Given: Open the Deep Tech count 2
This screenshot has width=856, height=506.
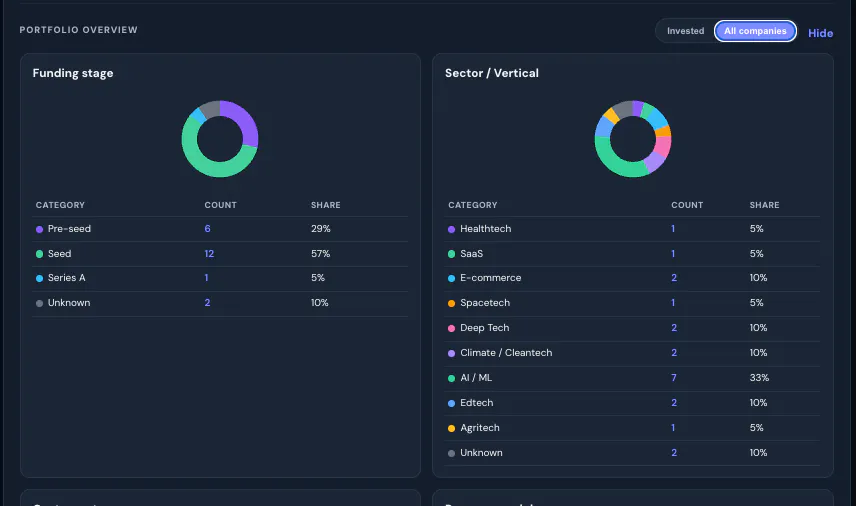Looking at the screenshot, I should (674, 328).
